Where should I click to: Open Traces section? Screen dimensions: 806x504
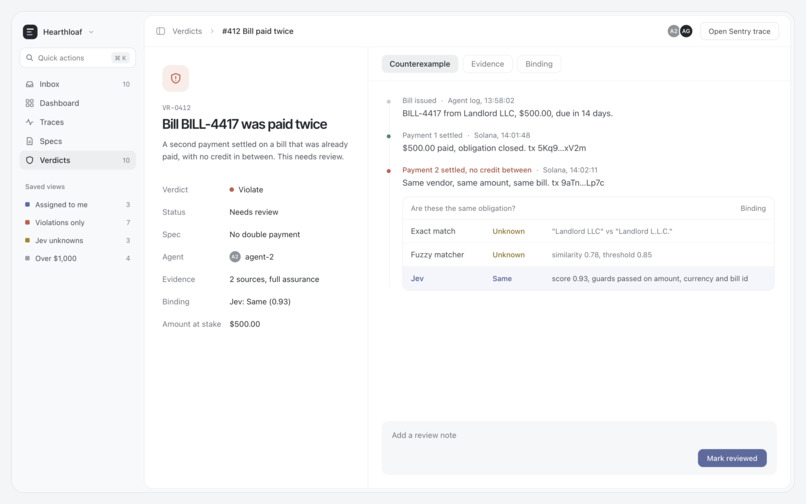pyautogui.click(x=78, y=122)
